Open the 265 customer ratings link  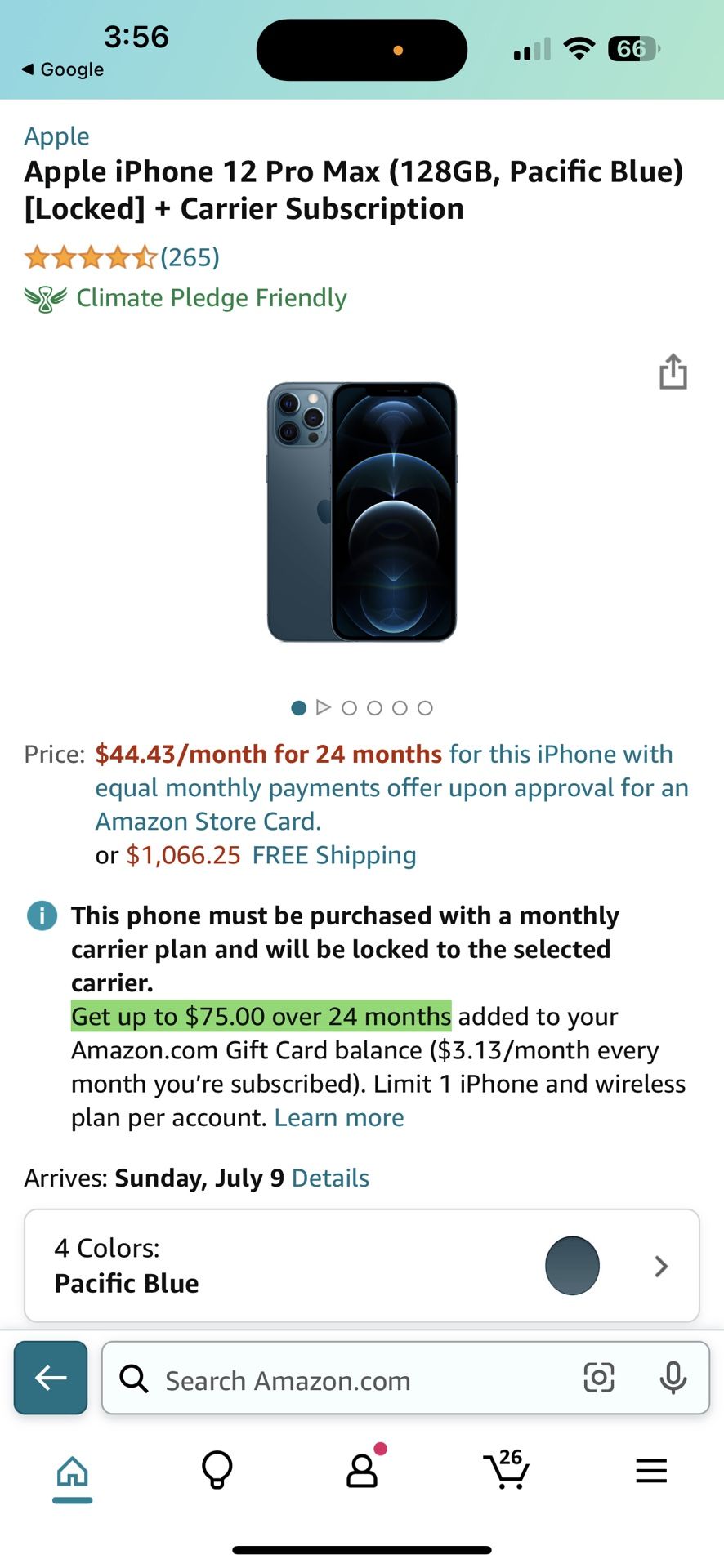tap(190, 257)
